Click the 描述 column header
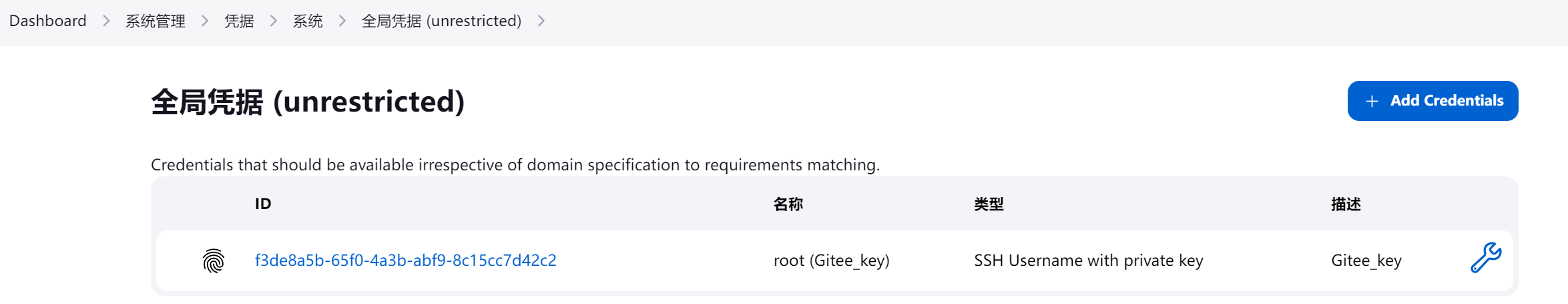The width and height of the screenshot is (1568, 304). [1346, 204]
